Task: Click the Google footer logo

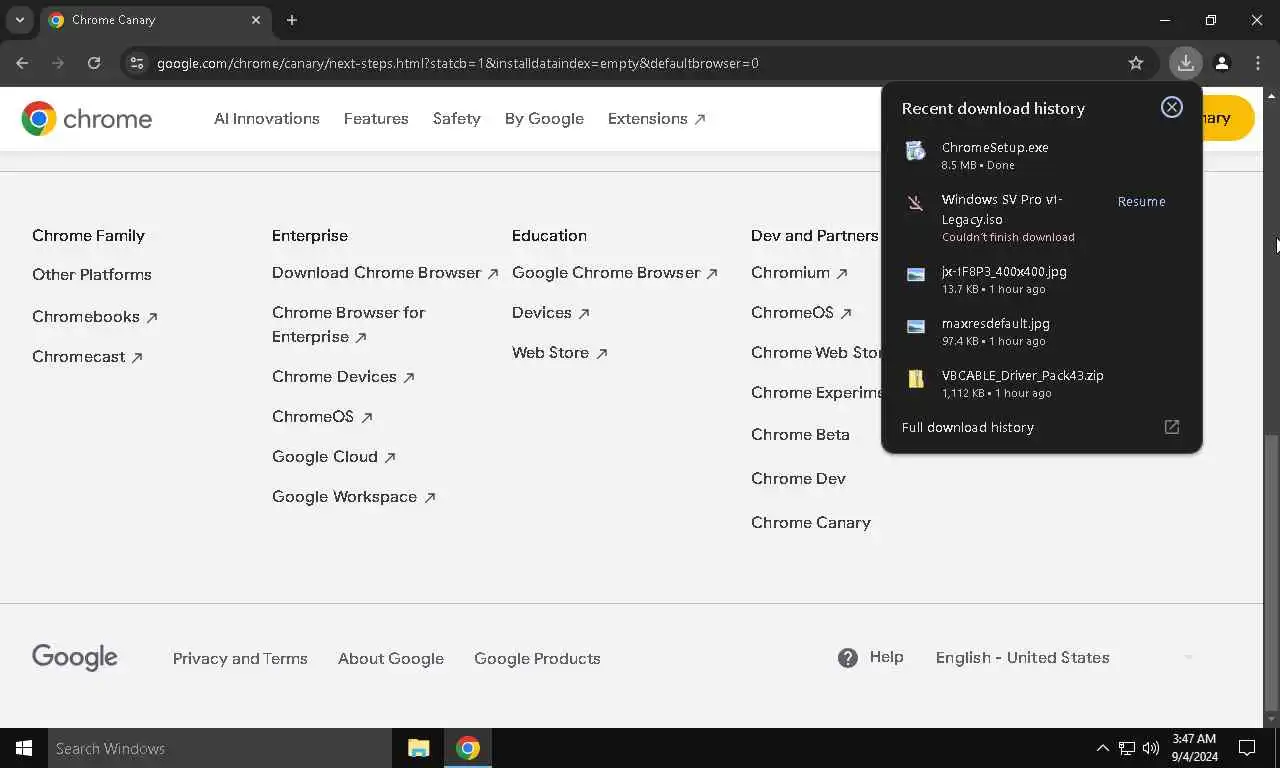Action: click(x=75, y=657)
